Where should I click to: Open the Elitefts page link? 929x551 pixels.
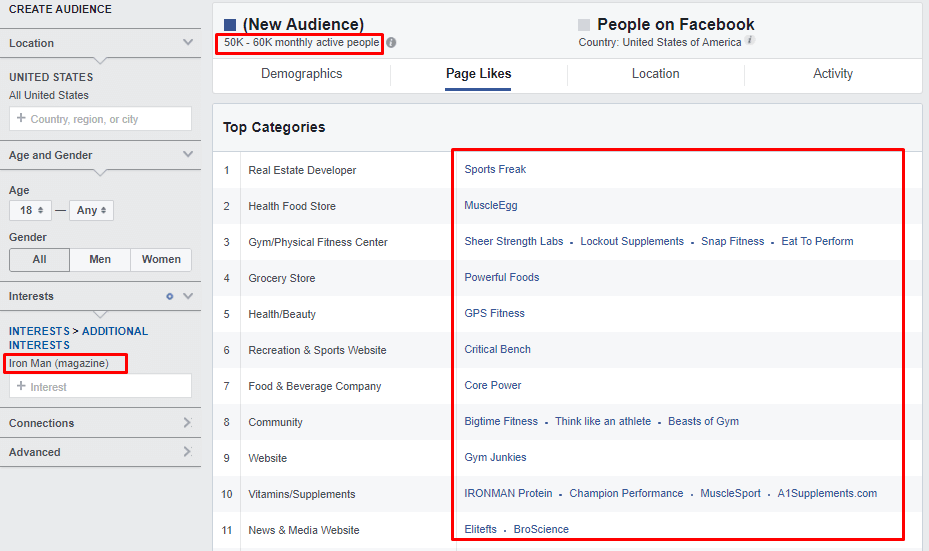coord(480,529)
